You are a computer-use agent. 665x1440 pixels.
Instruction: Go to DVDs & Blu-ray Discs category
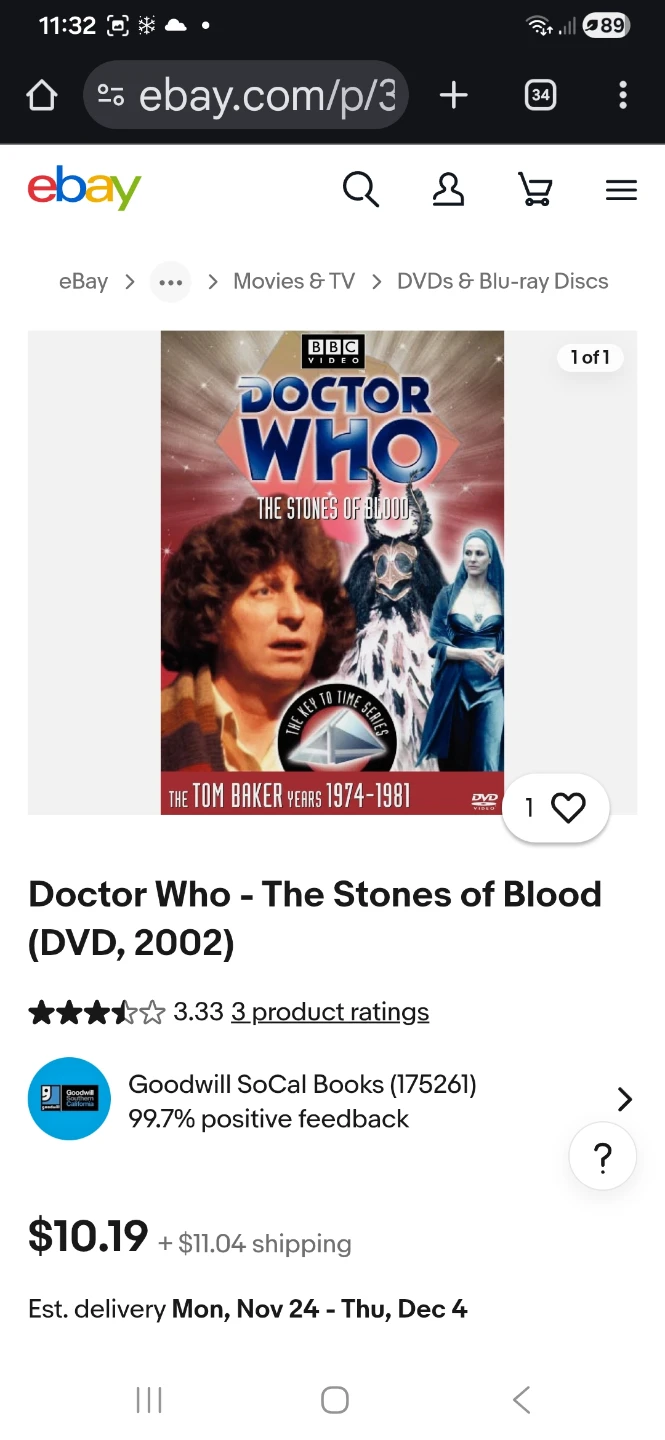click(502, 281)
